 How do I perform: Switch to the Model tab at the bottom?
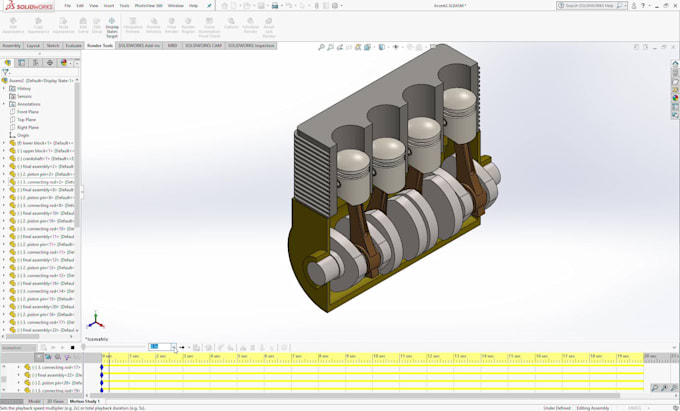(34, 401)
